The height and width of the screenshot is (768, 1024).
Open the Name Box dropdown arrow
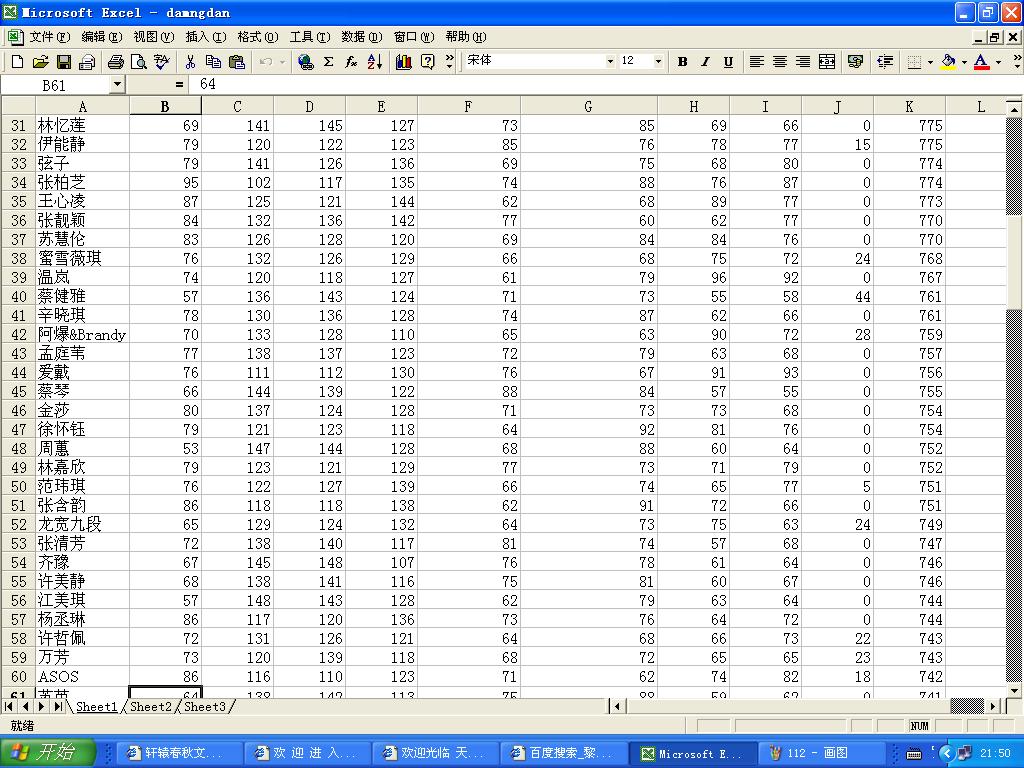[117, 85]
